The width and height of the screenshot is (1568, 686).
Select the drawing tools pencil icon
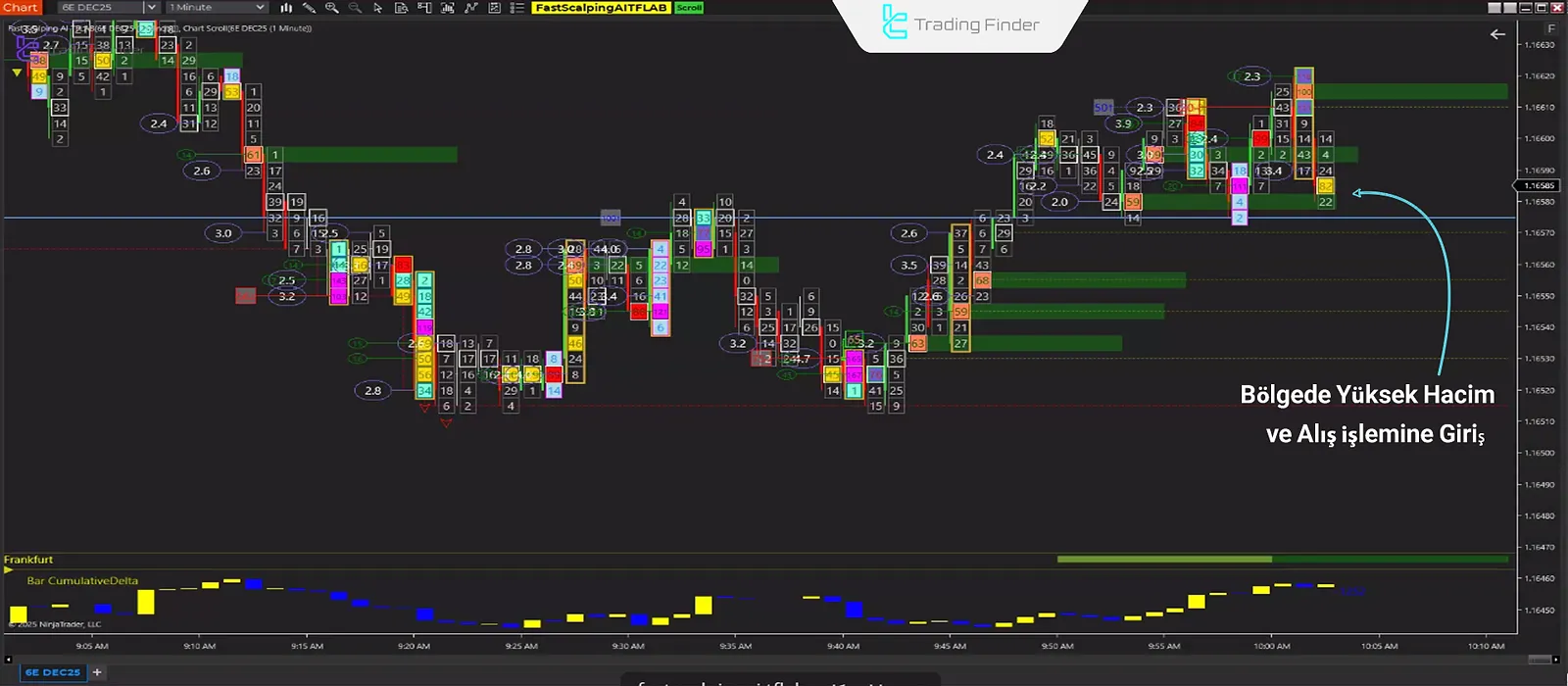click(309, 8)
